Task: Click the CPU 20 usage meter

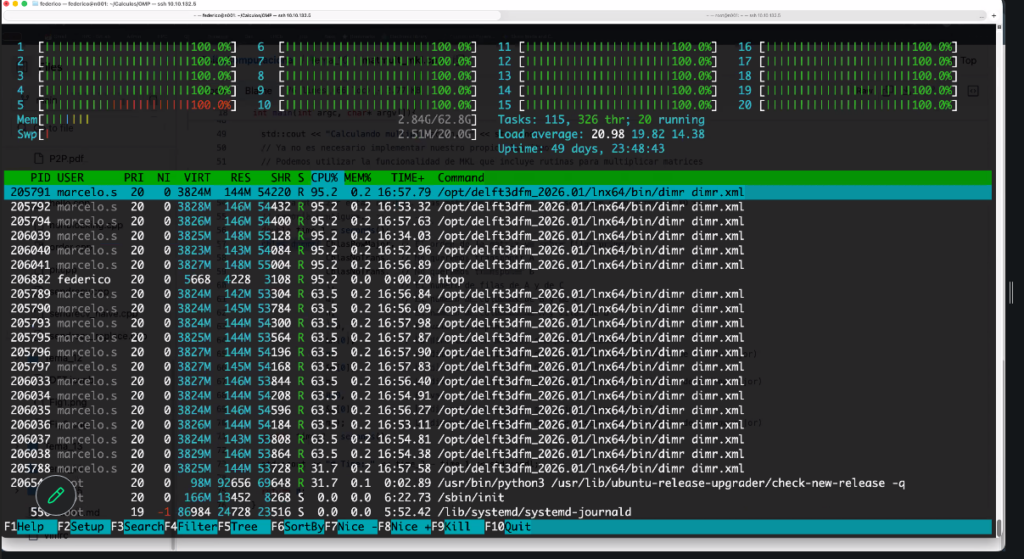Action: pyautogui.click(x=848, y=104)
